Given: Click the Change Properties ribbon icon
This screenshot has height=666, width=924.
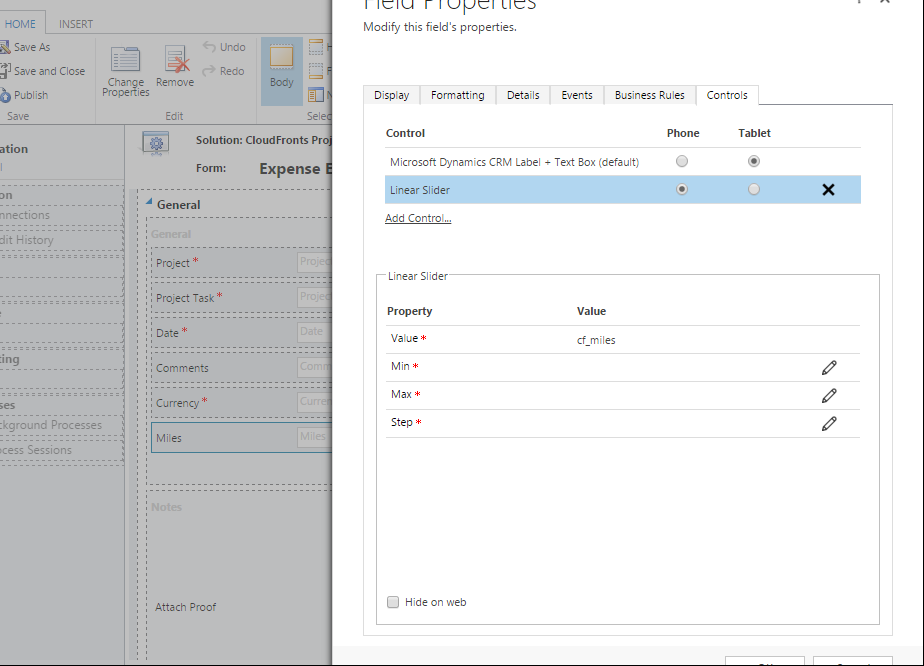Looking at the screenshot, I should pyautogui.click(x=126, y=70).
